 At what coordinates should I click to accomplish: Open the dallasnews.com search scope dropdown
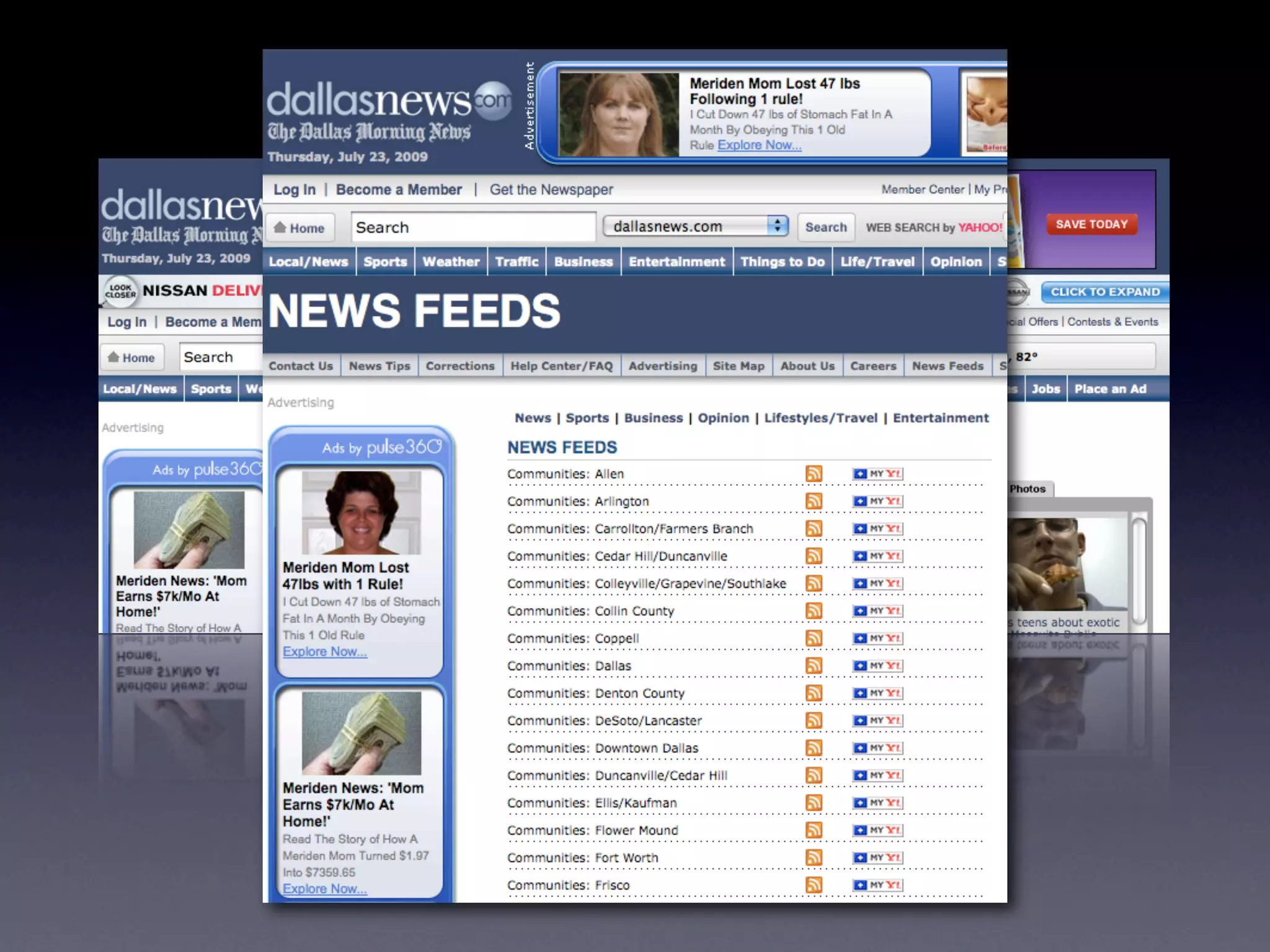click(x=695, y=227)
